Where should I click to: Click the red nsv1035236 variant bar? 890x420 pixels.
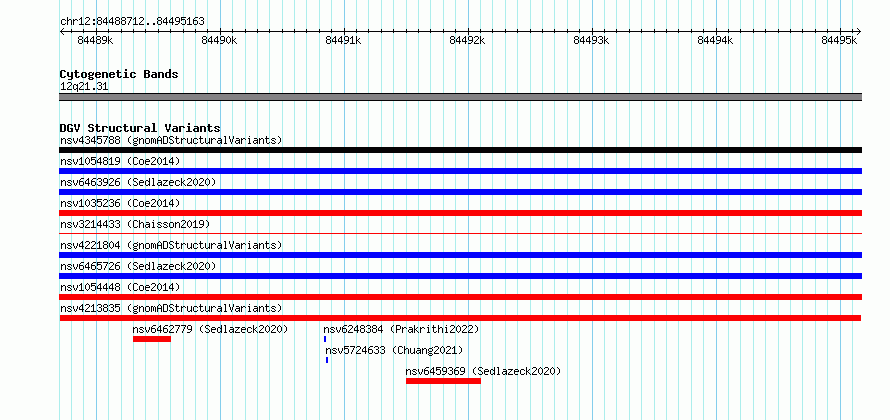click(x=460, y=213)
